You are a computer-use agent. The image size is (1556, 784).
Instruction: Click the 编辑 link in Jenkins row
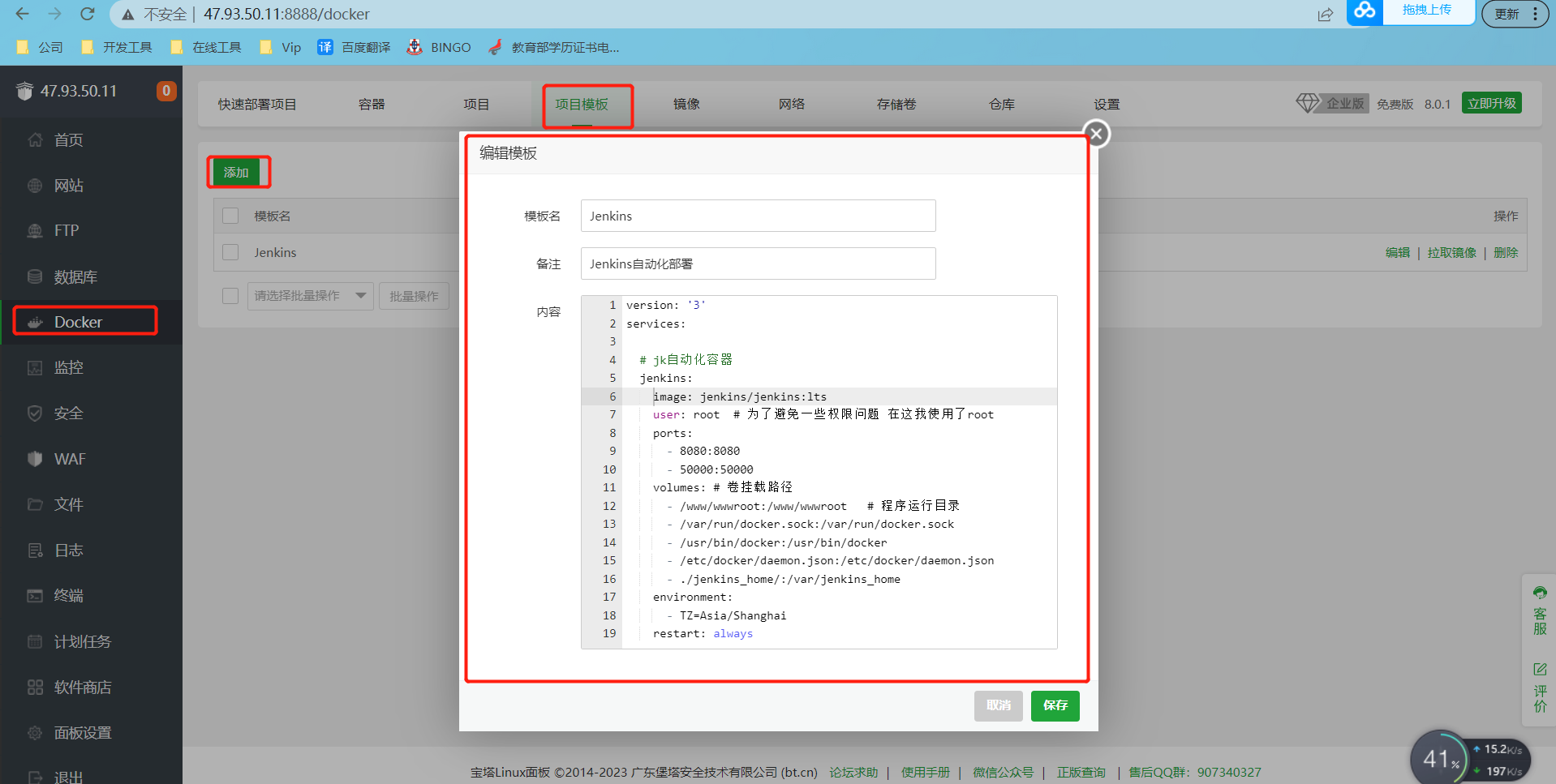[1398, 252]
